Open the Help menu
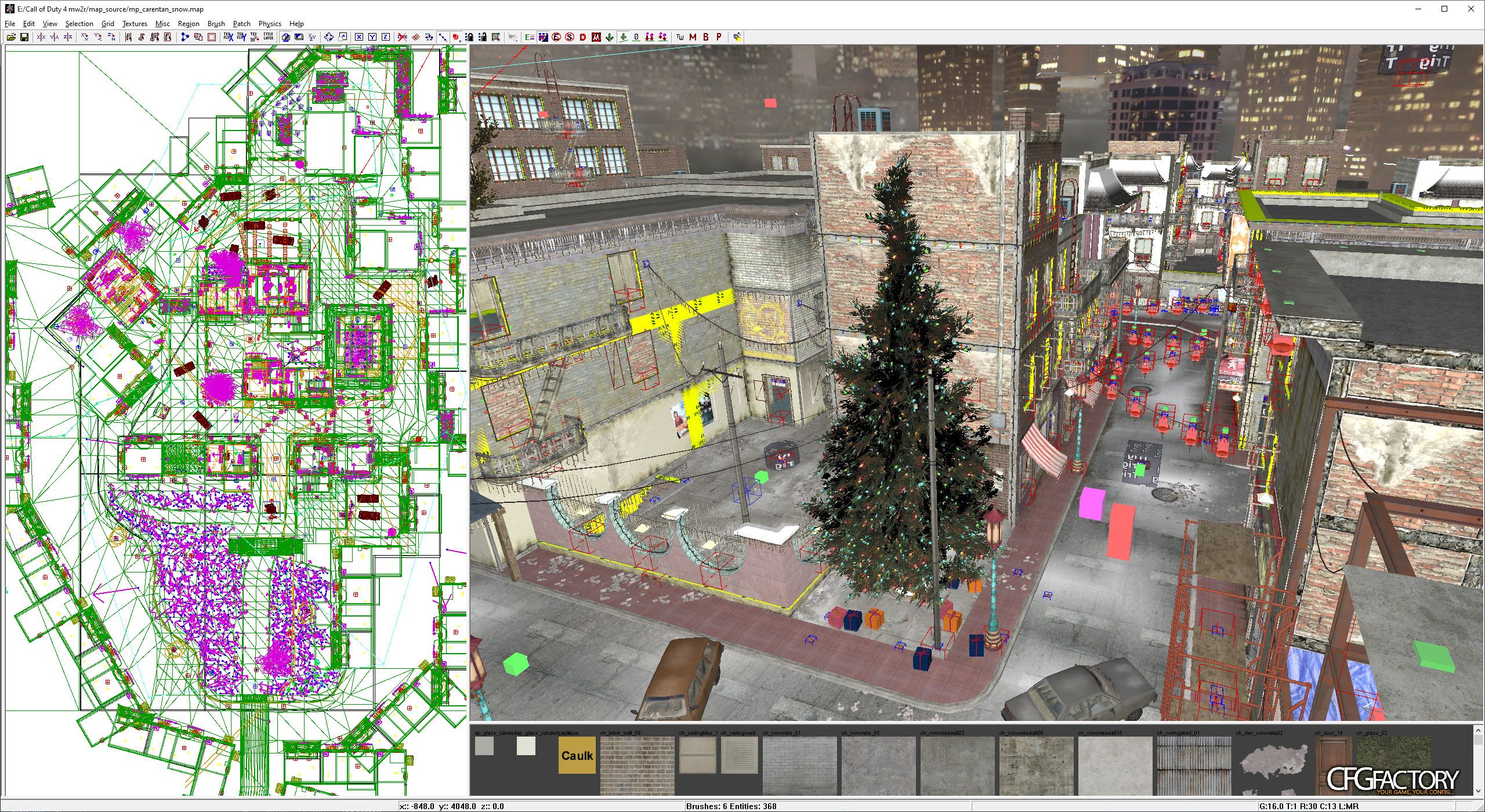 pyautogui.click(x=296, y=24)
